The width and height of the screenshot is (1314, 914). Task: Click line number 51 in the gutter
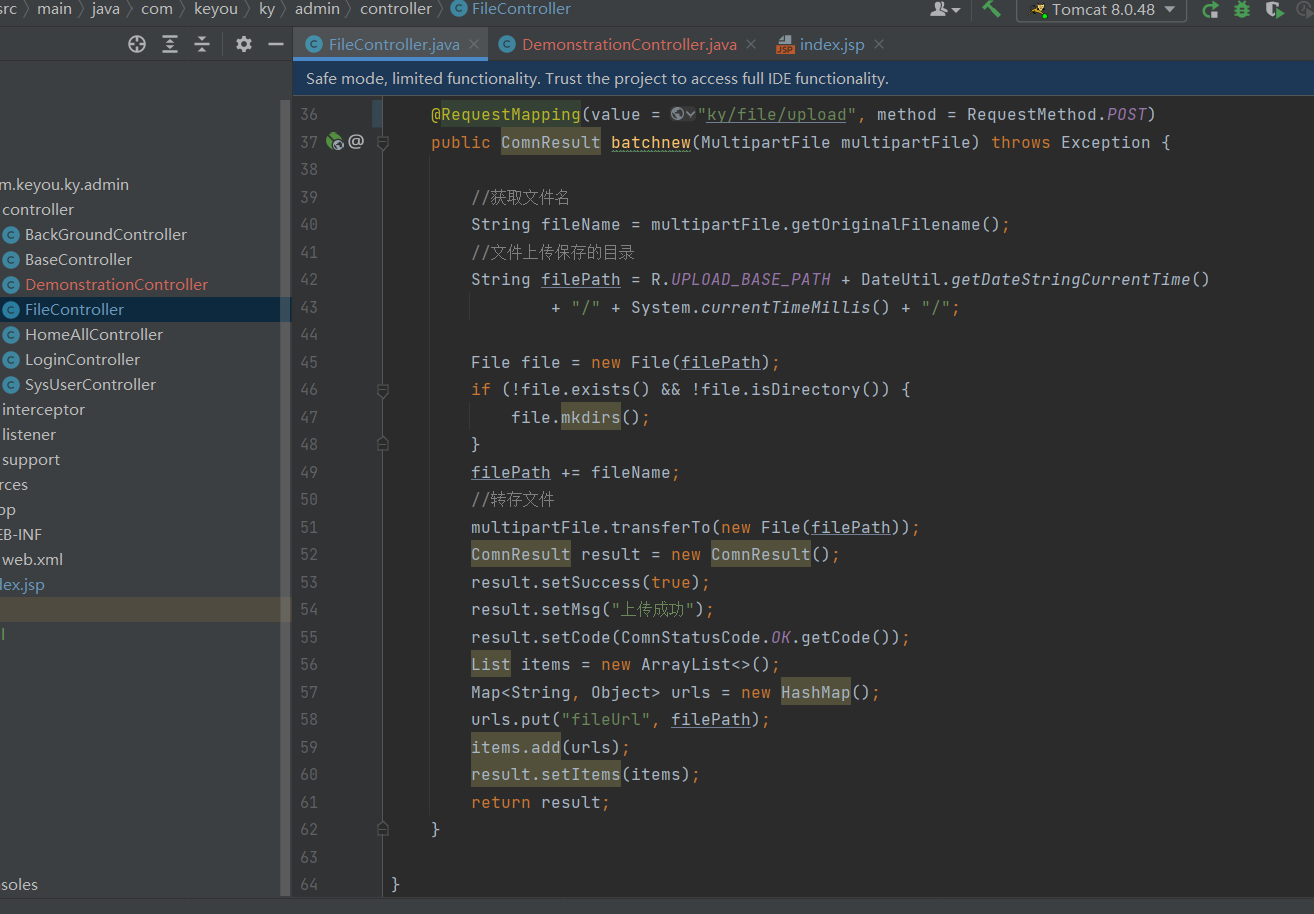click(309, 527)
